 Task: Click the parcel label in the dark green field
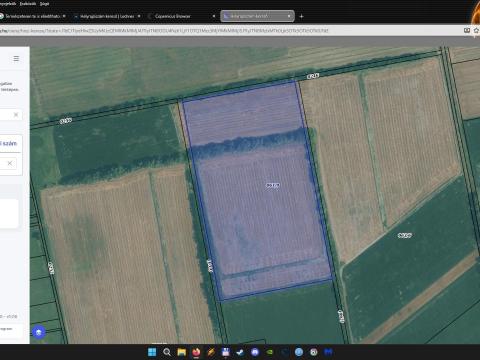coord(405,235)
